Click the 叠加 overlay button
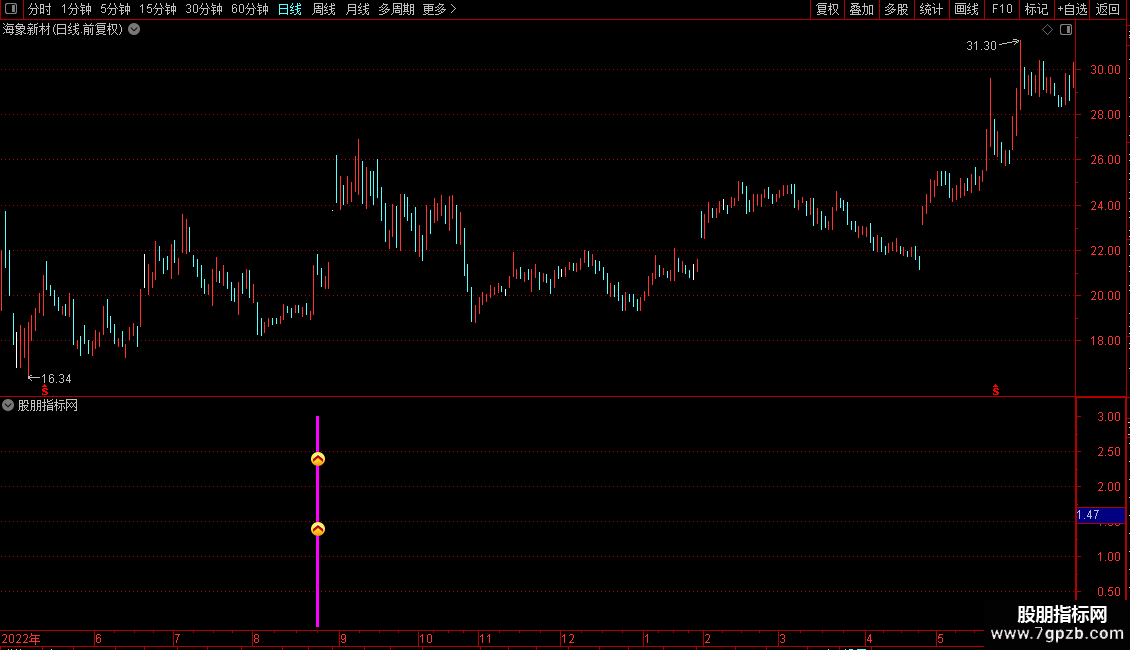The width and height of the screenshot is (1130, 650). [x=861, y=9]
